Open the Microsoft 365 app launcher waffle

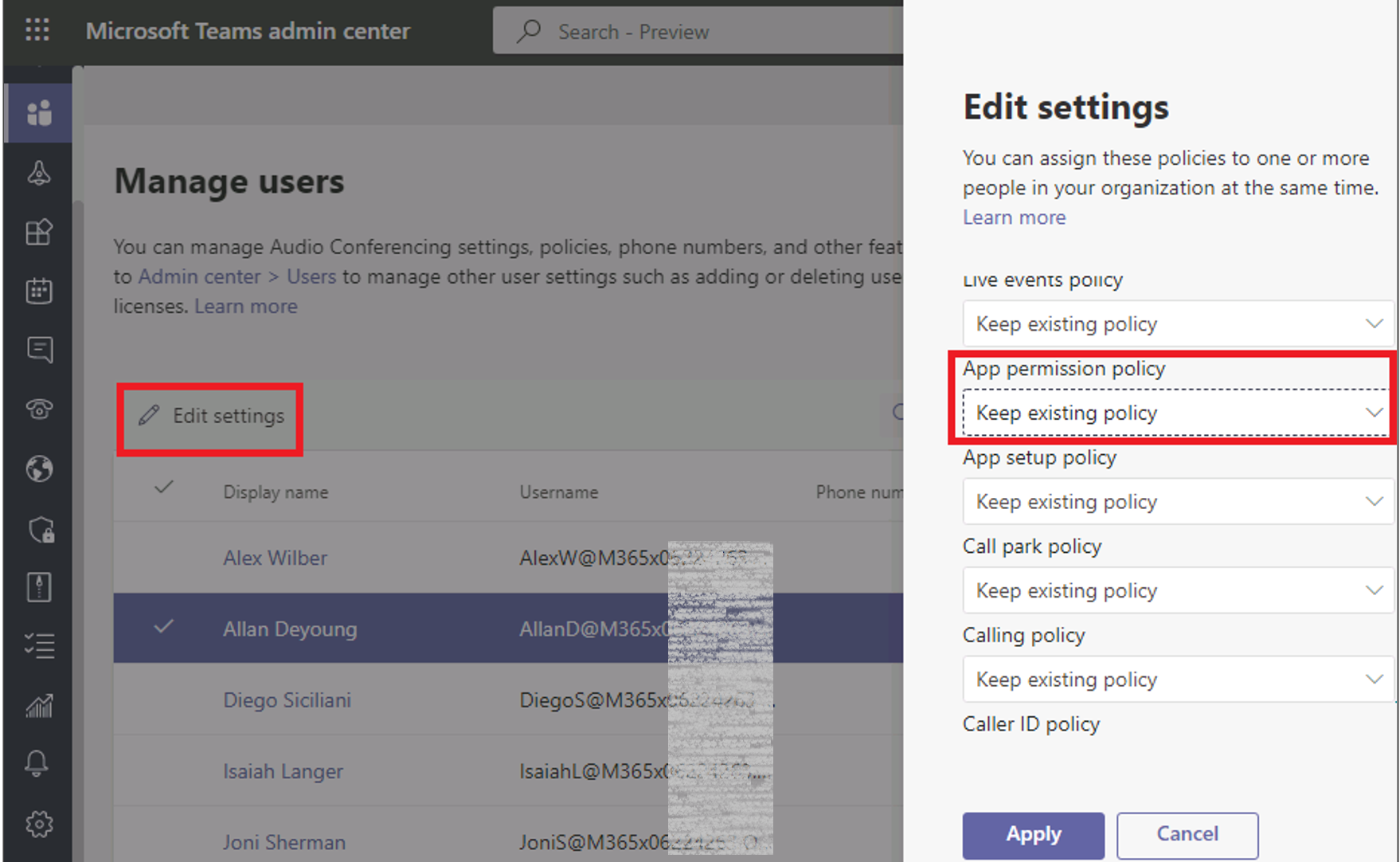pyautogui.click(x=37, y=29)
